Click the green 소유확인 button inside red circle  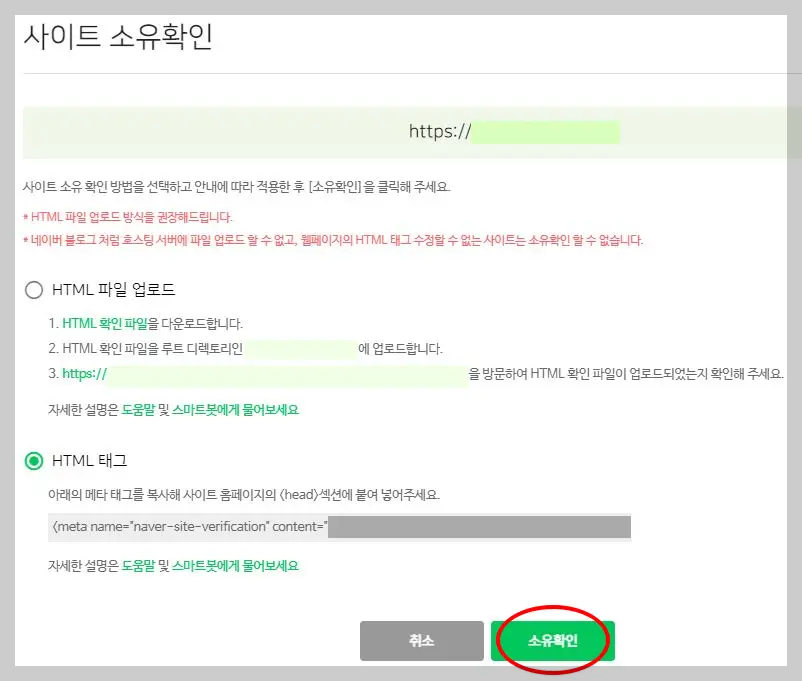click(x=551, y=640)
